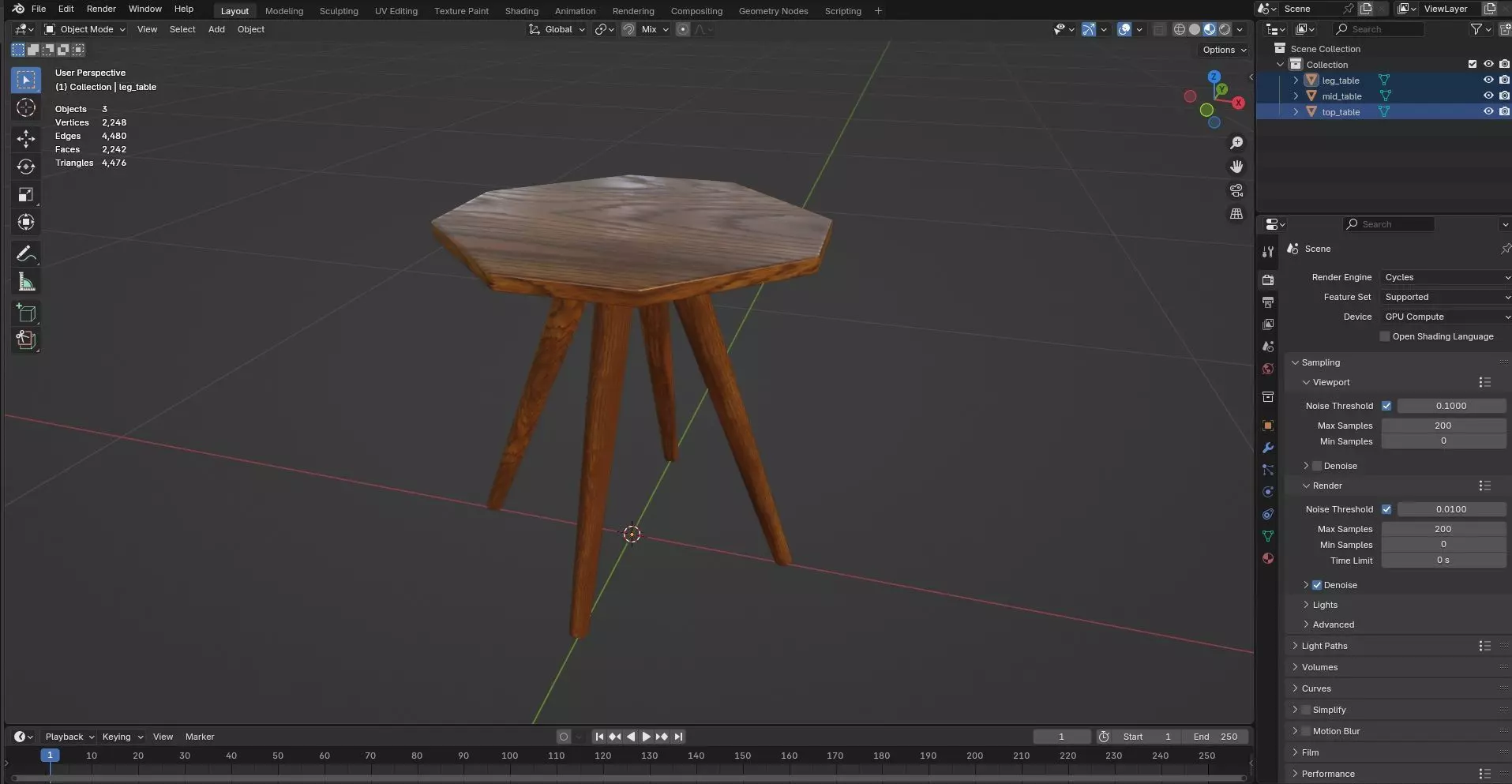Image resolution: width=1512 pixels, height=784 pixels.
Task: Open the Render properties tab
Action: (1268, 279)
